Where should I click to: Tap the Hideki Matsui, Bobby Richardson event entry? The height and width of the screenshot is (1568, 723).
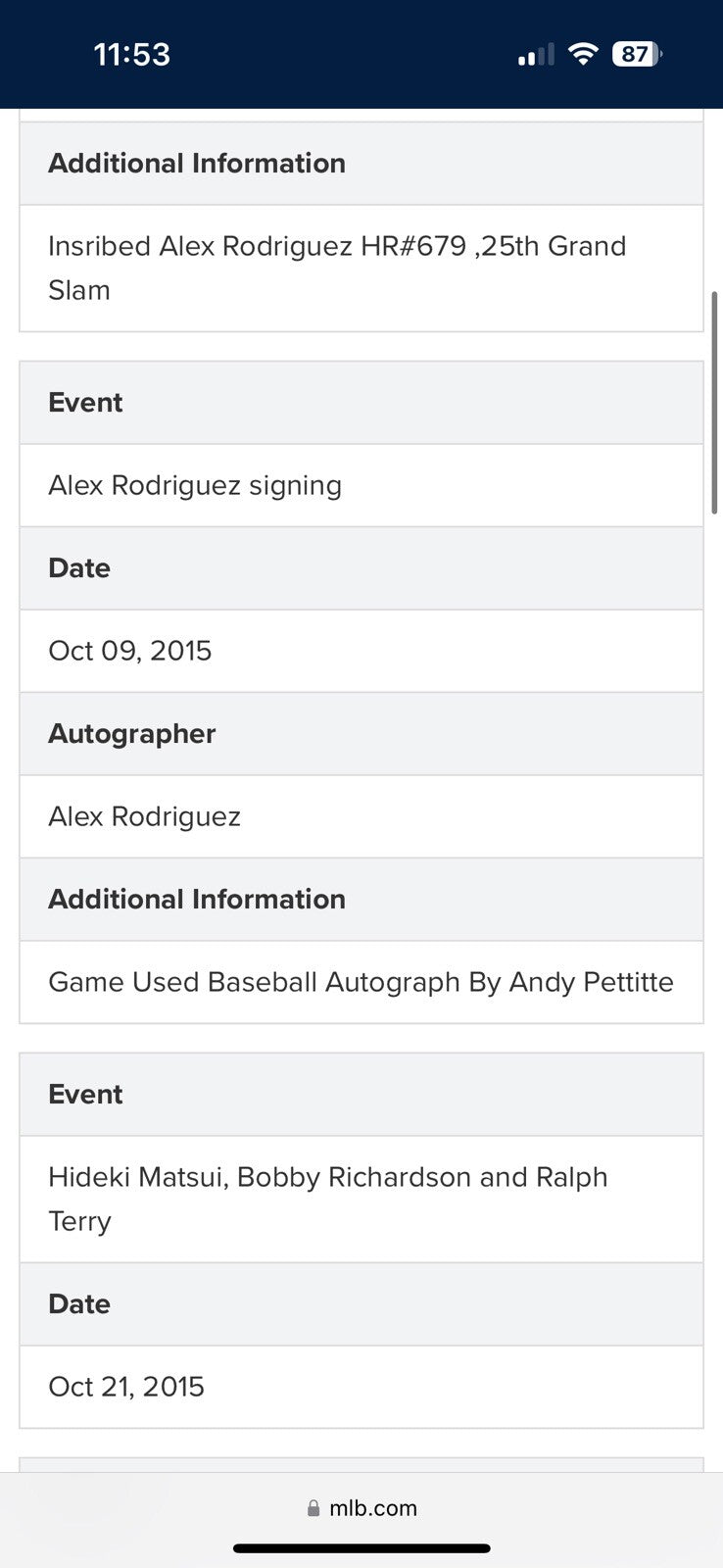pos(328,1199)
